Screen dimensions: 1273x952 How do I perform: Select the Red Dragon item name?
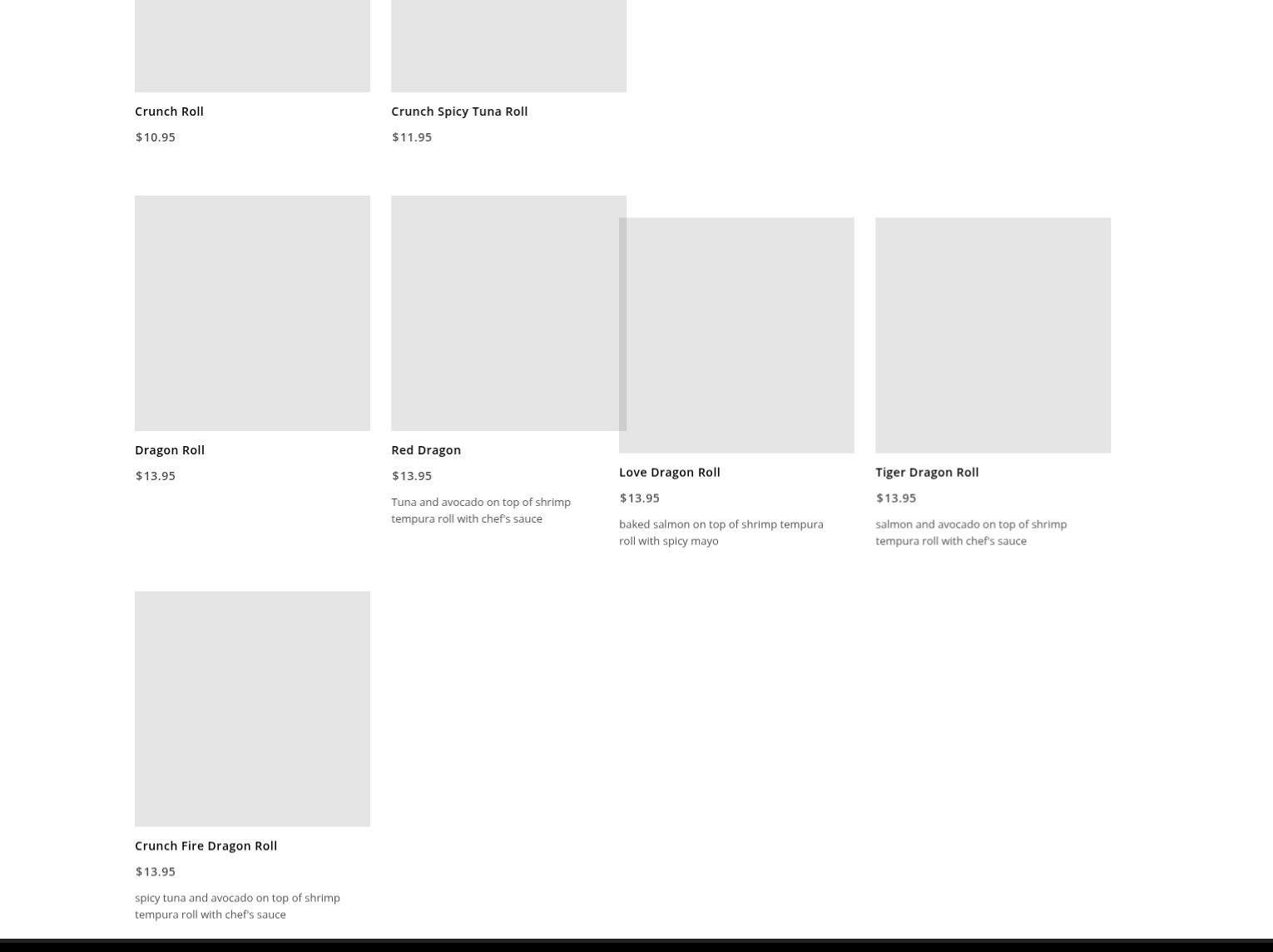pyautogui.click(x=426, y=449)
